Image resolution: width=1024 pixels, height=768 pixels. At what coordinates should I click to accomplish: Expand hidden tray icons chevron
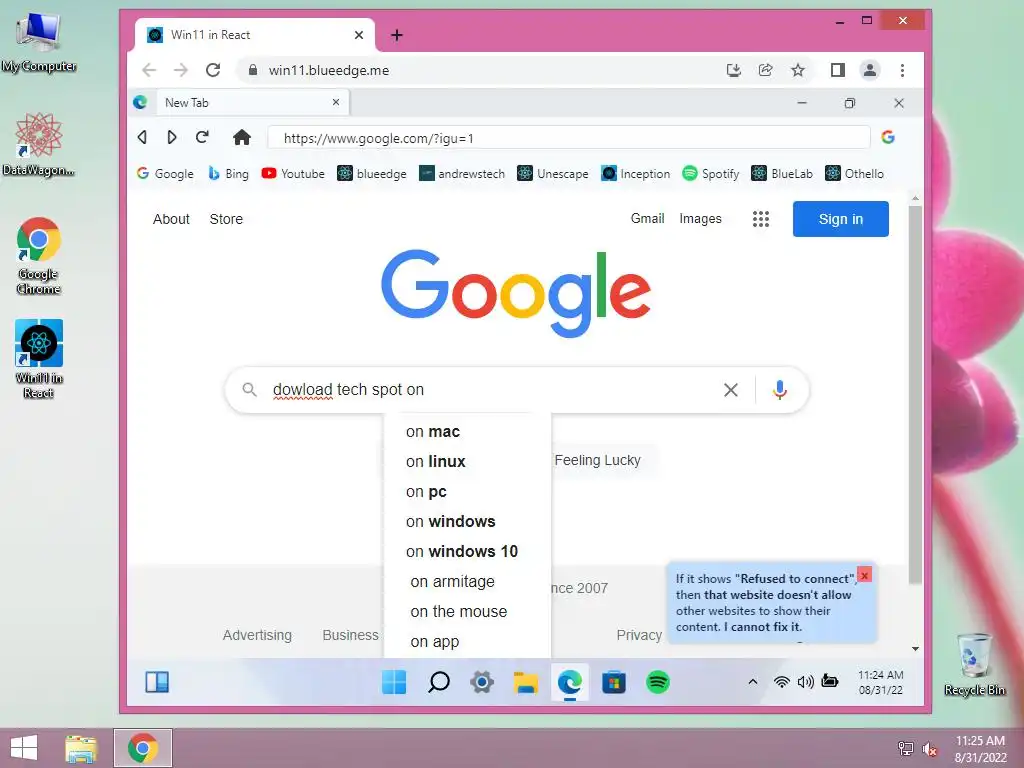752,682
